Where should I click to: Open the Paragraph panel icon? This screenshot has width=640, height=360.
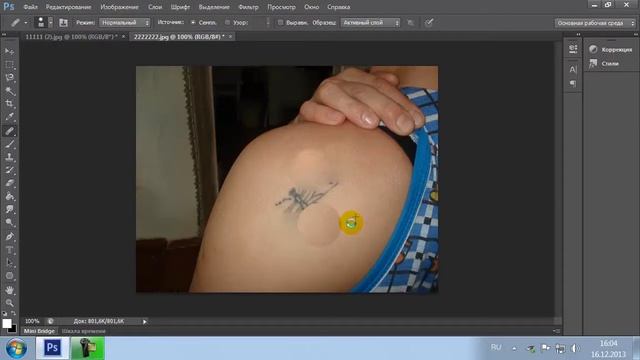point(573,83)
